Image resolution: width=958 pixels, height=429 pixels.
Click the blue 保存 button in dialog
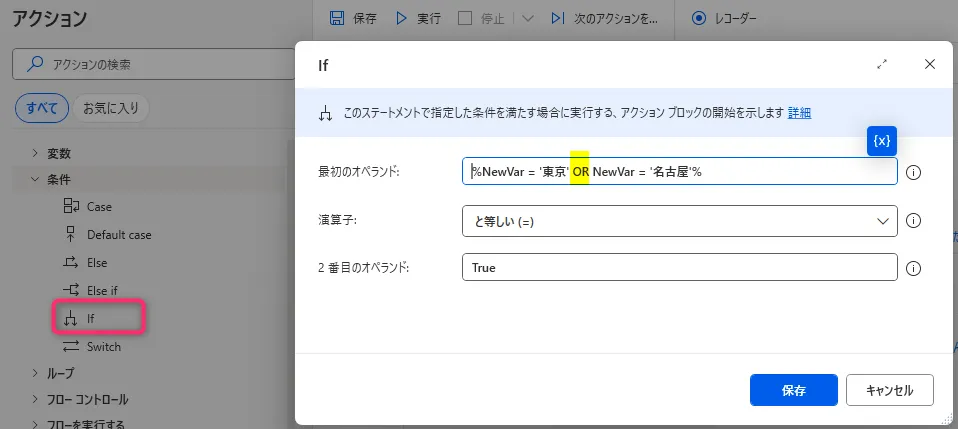793,390
